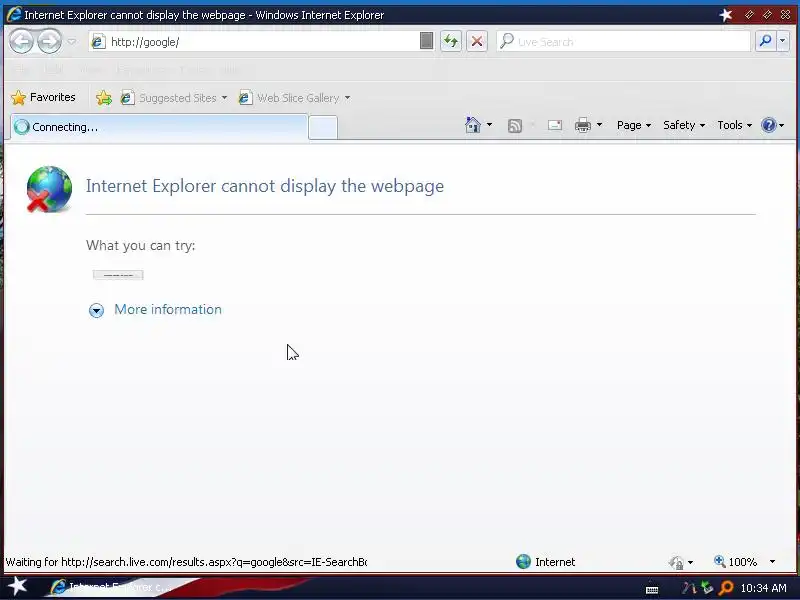Click the orange magnifier tray icon
The image size is (800, 600).
[x=725, y=588]
